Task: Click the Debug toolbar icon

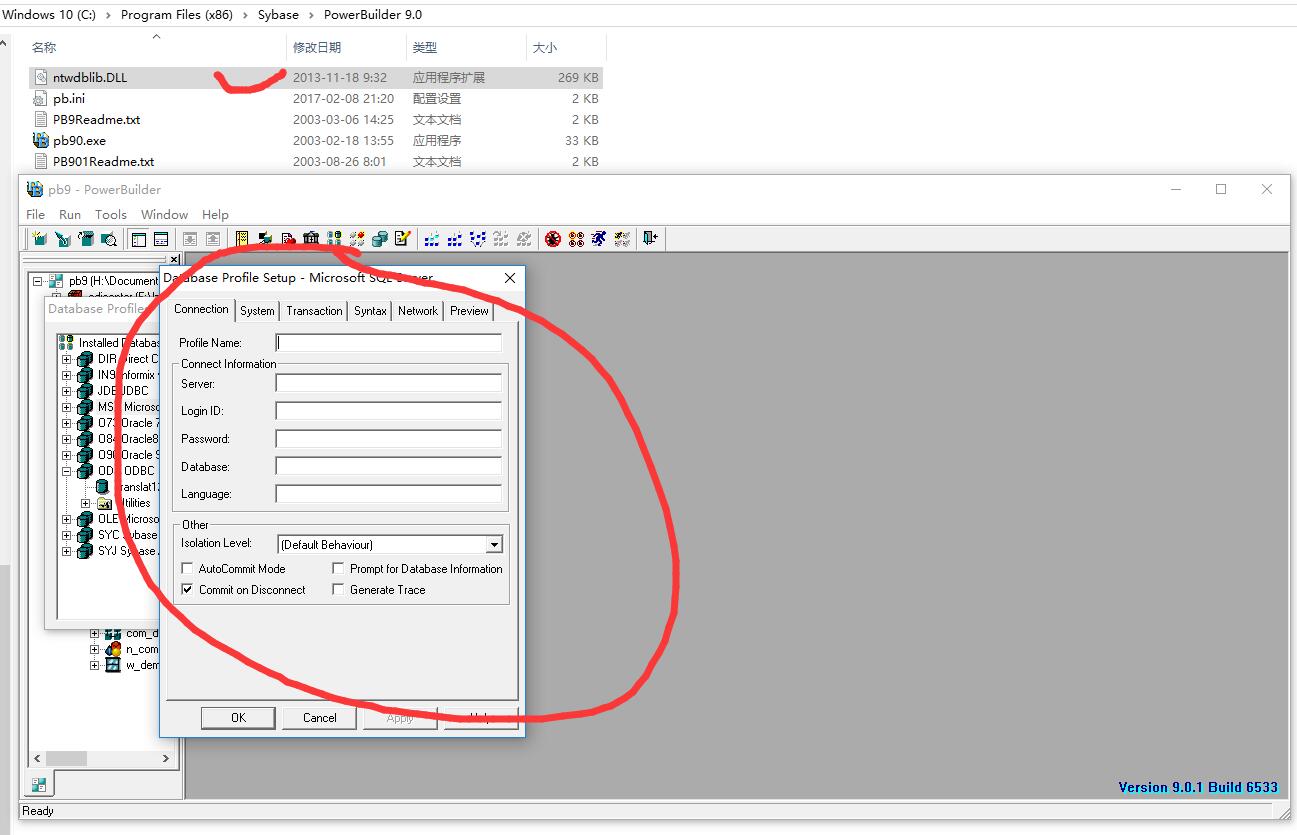Action: click(553, 239)
